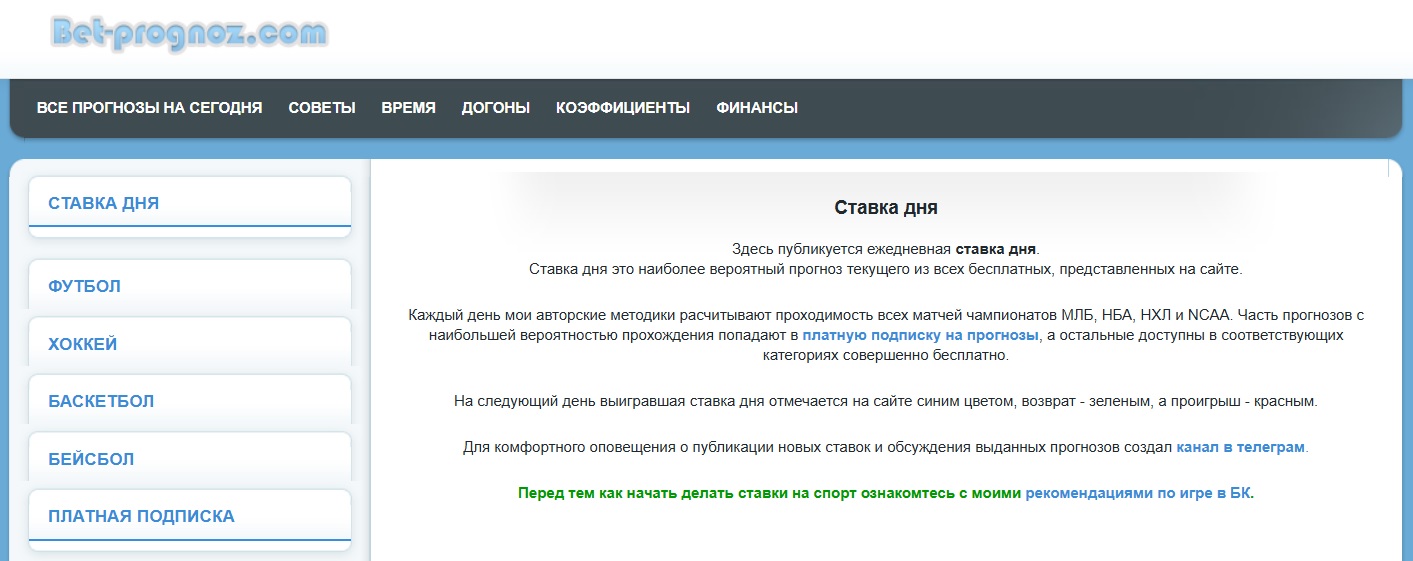This screenshot has width=1413, height=561.
Task: Click the КОЭФФИЦИЕНТЫ menu item
Action: [x=623, y=108]
